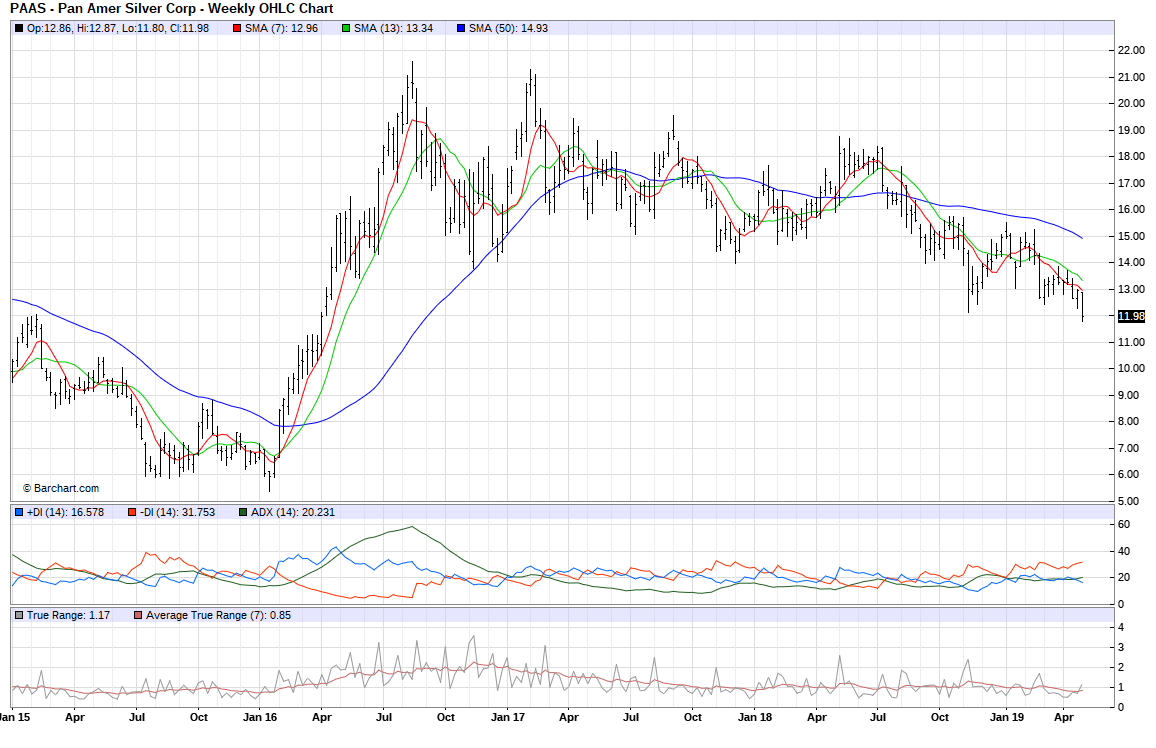Click the green SMA (13) legend swatch
This screenshot has height=748, width=1156.
346,29
